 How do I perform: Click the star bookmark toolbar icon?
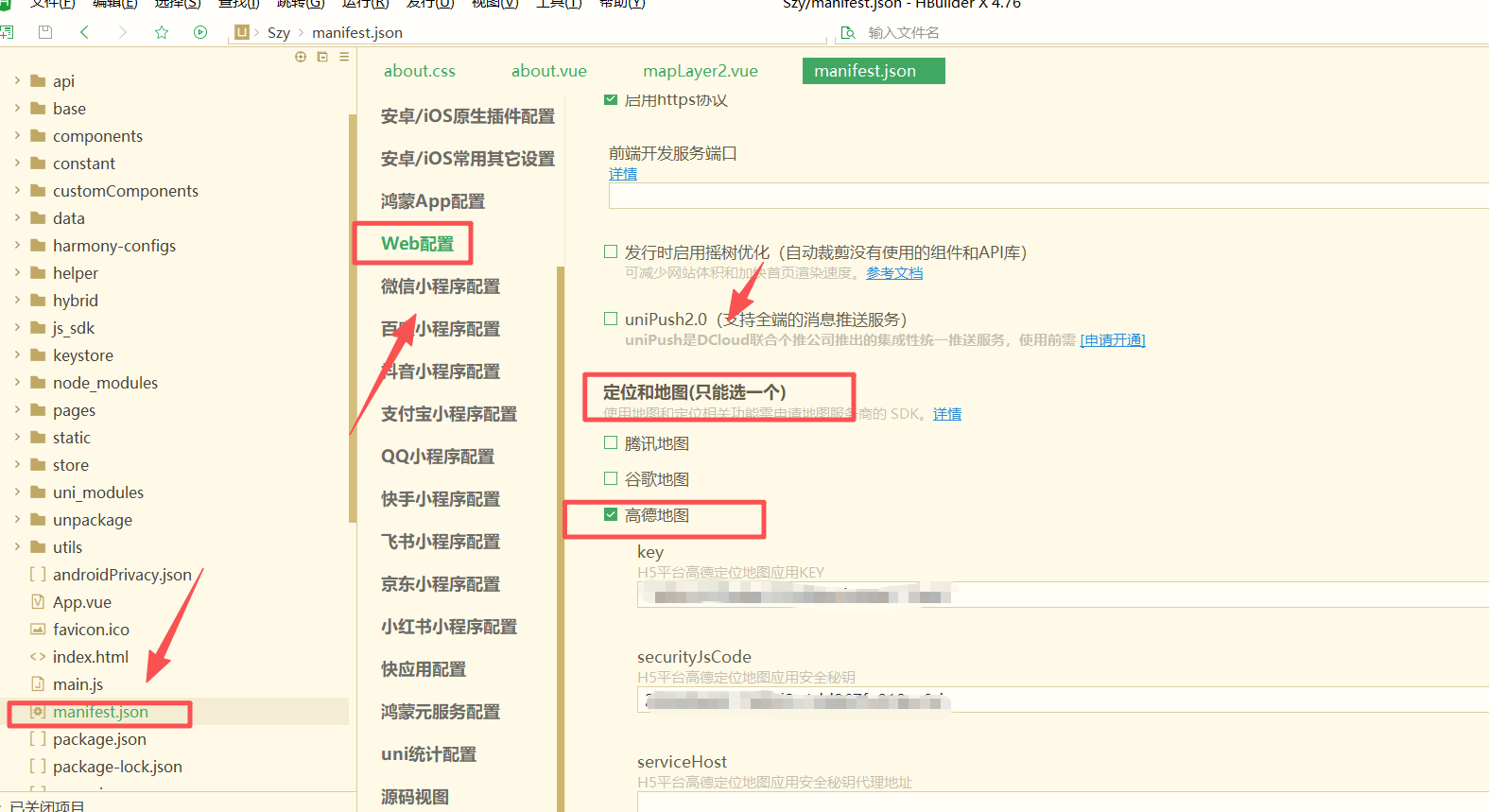point(162,32)
